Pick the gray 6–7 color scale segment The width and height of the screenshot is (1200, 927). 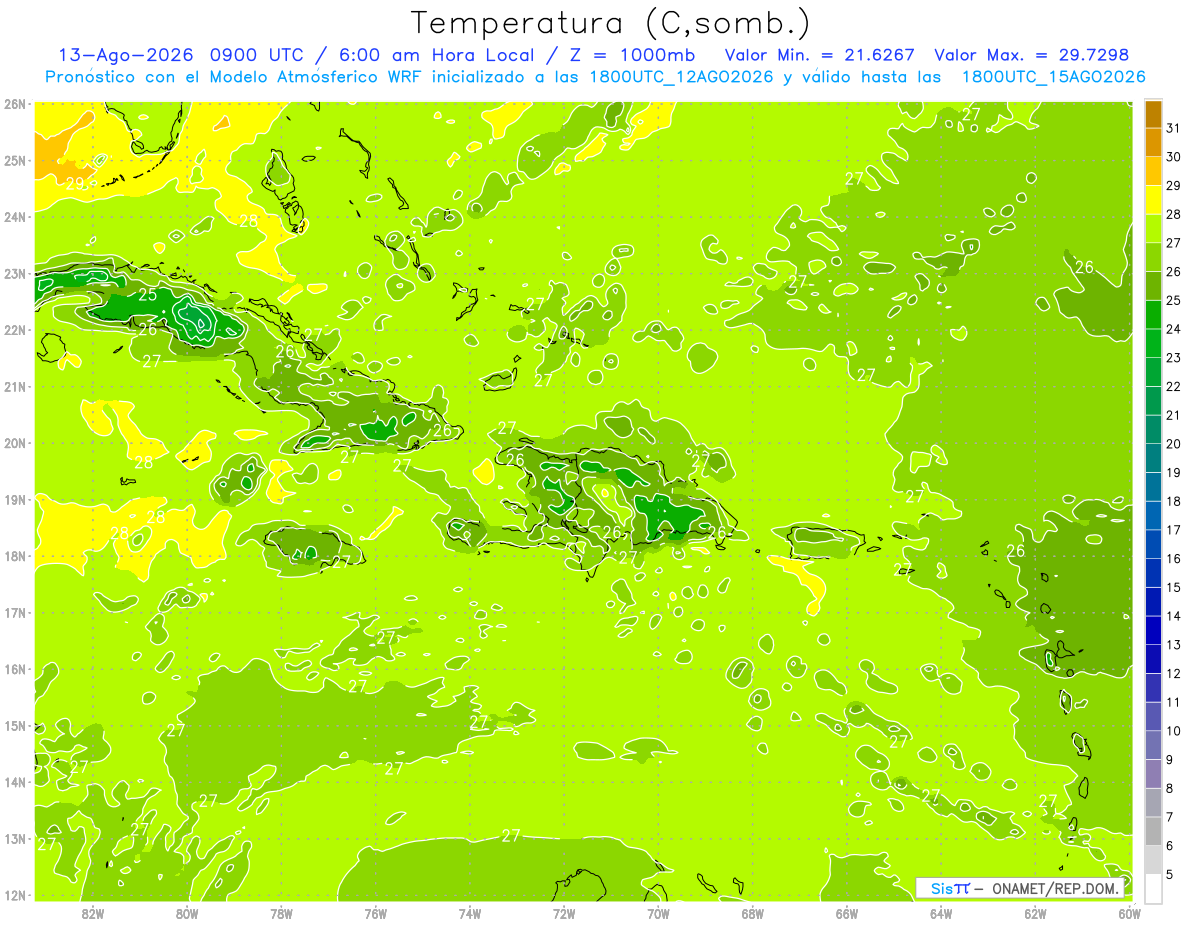point(1153,831)
